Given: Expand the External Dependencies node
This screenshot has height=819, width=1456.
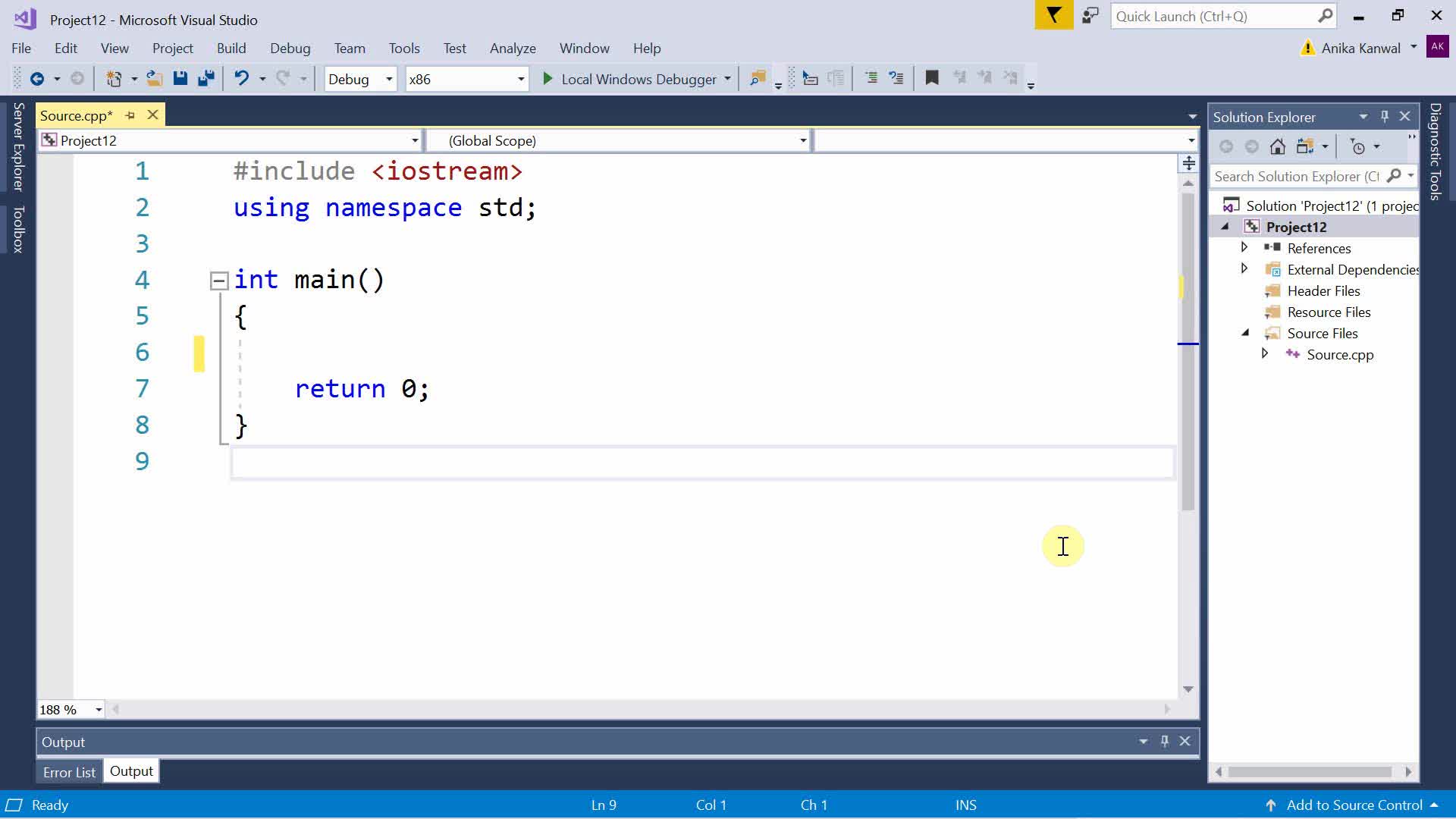Looking at the screenshot, I should pyautogui.click(x=1244, y=268).
